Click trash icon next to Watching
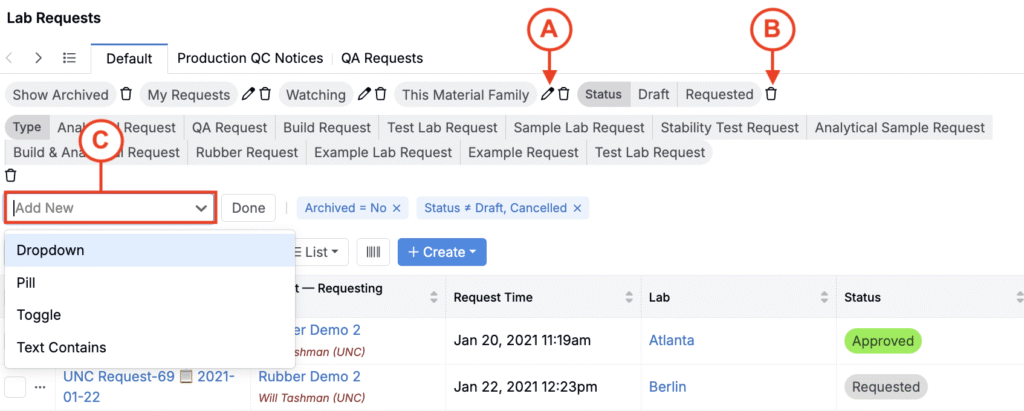 point(381,94)
